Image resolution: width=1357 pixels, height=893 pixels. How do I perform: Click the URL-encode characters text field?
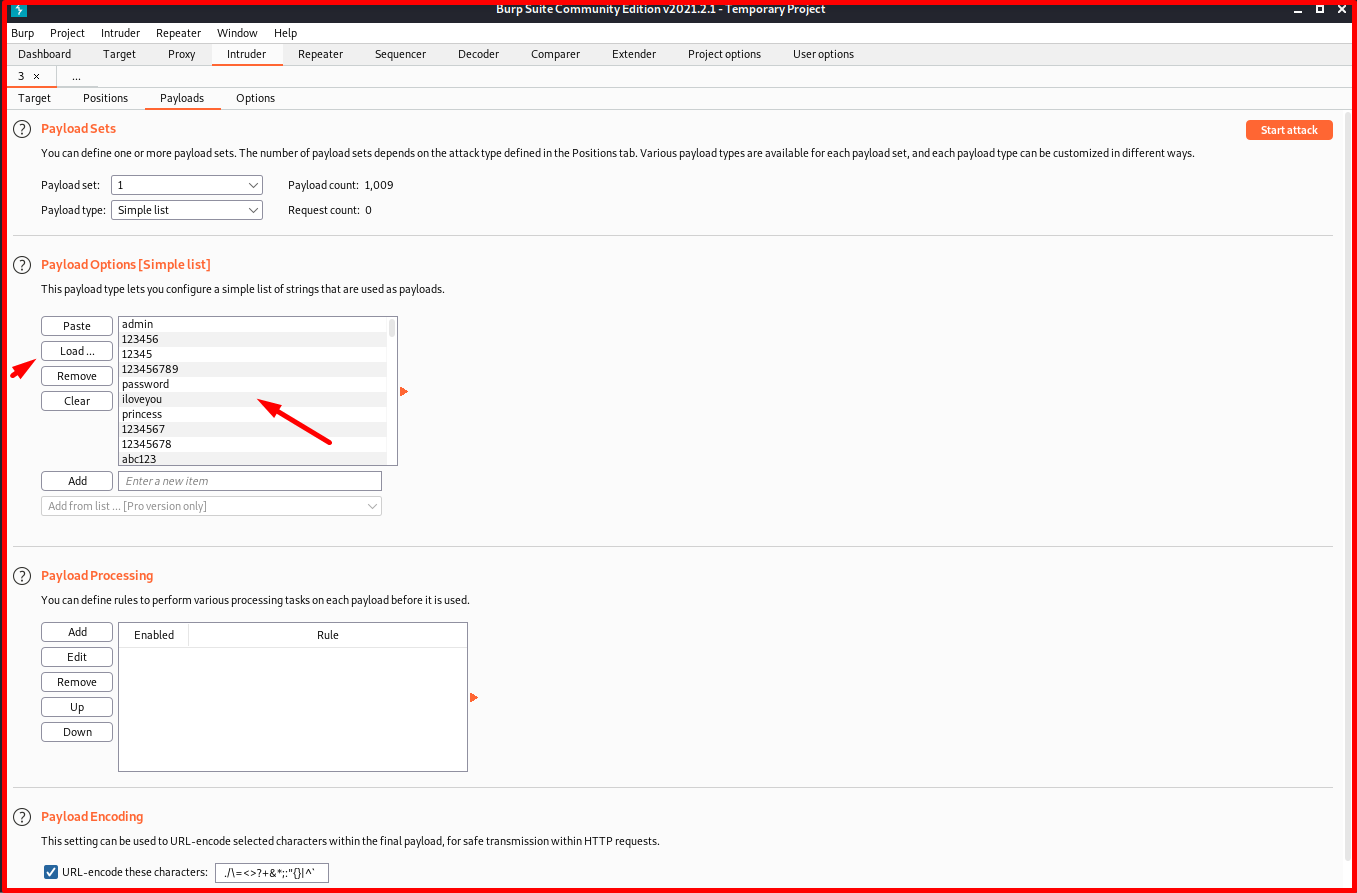pyautogui.click(x=272, y=873)
